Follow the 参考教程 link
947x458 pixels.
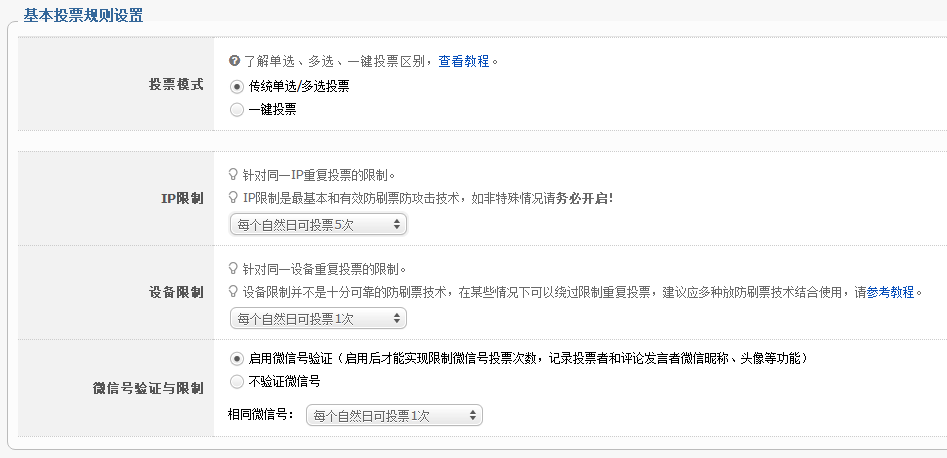click(890, 292)
